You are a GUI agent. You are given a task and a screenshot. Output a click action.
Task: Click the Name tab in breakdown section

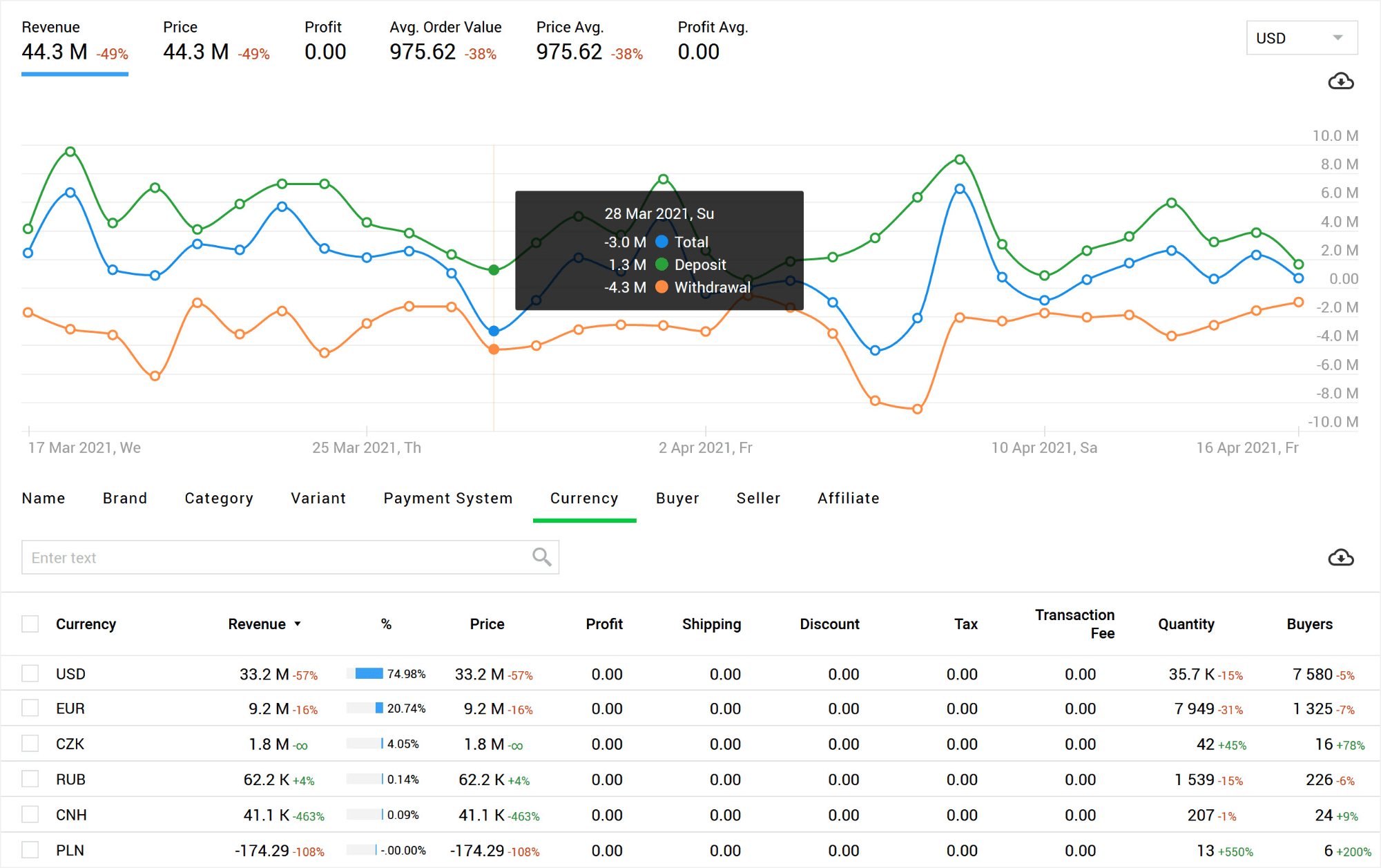coord(44,498)
